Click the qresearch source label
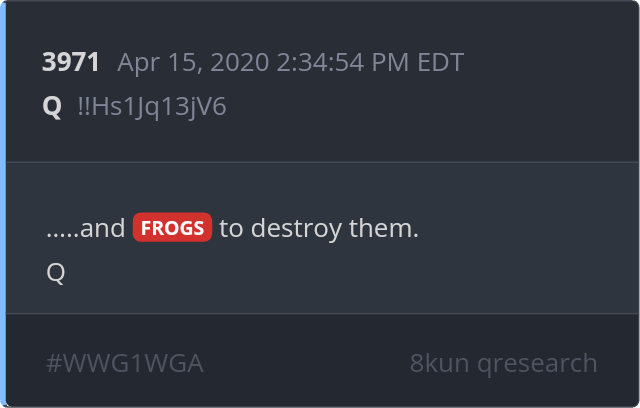 537,364
